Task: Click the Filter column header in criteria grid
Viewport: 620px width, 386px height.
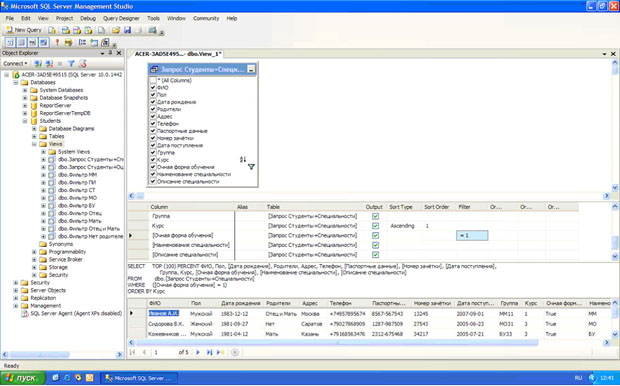Action: [x=471, y=207]
